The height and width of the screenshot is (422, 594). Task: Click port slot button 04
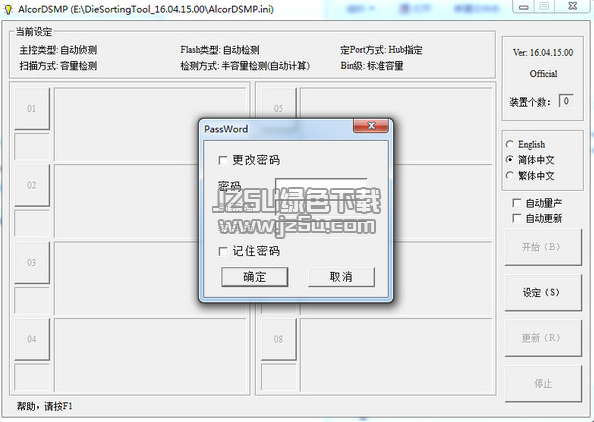coord(32,339)
